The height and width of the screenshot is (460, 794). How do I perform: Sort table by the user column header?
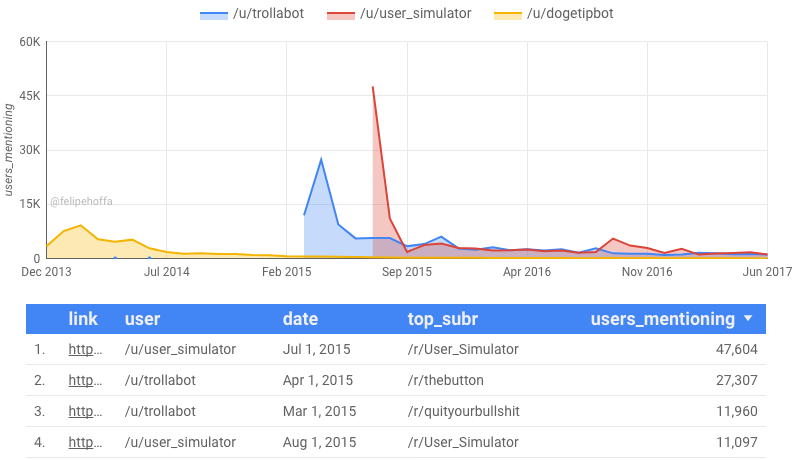142,319
